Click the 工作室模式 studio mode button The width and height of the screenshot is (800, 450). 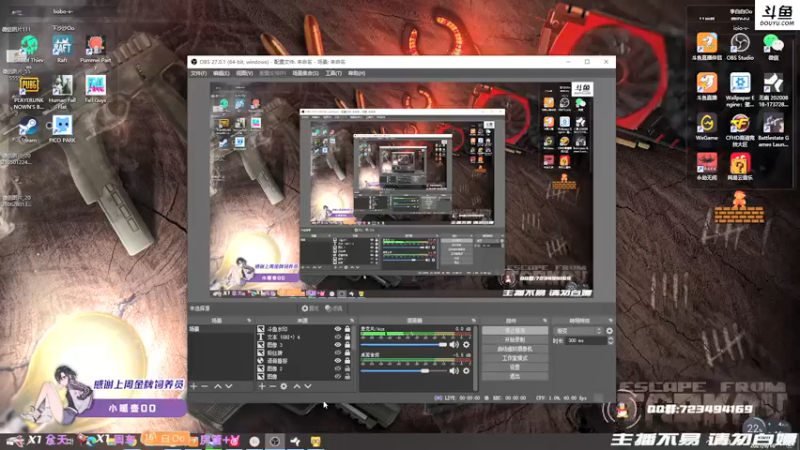514,358
